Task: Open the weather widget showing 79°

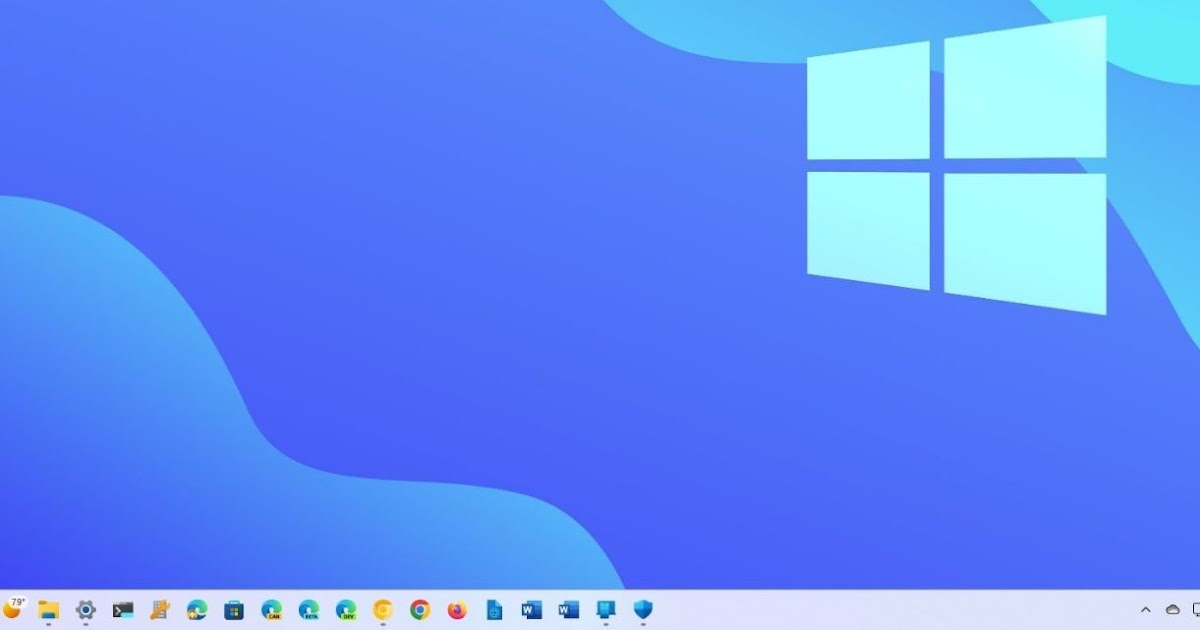Action: tap(14, 608)
